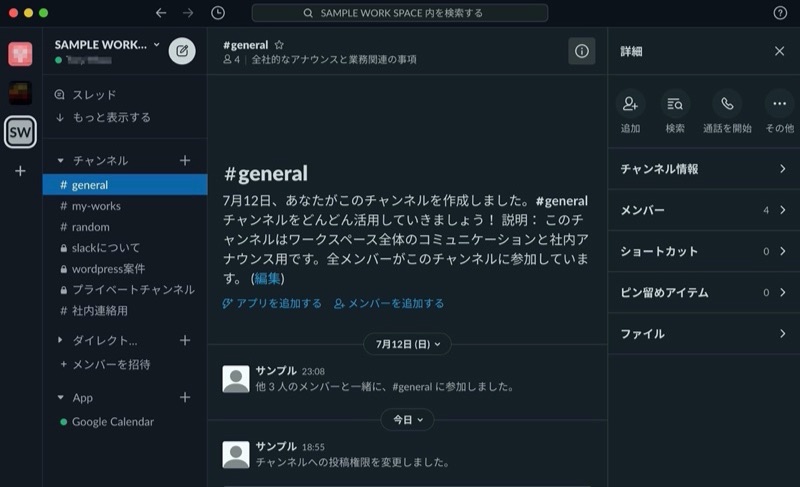
Task: Expand the ダイレクト messages section
Action: coord(60,340)
